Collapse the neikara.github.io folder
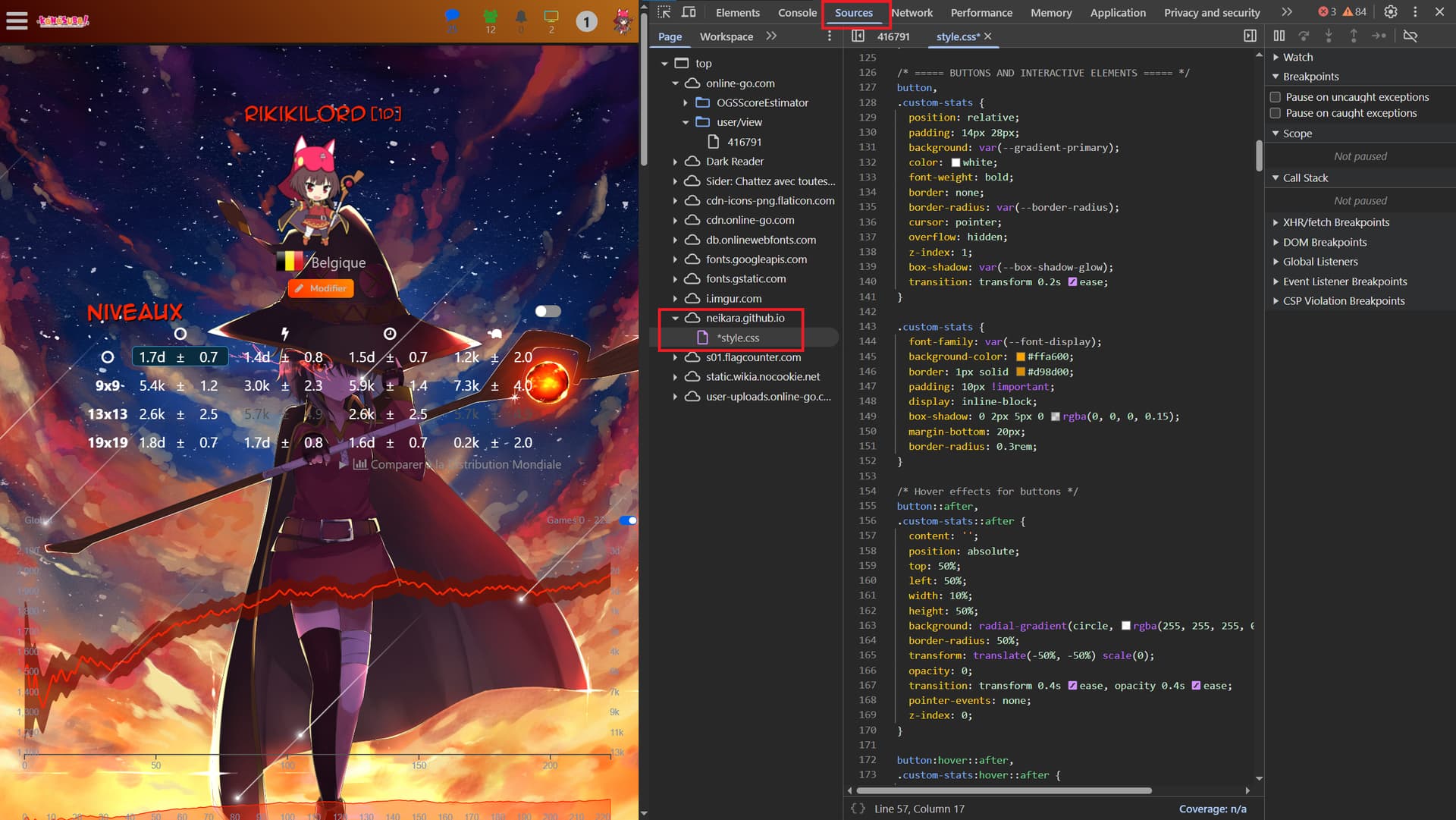 point(675,318)
